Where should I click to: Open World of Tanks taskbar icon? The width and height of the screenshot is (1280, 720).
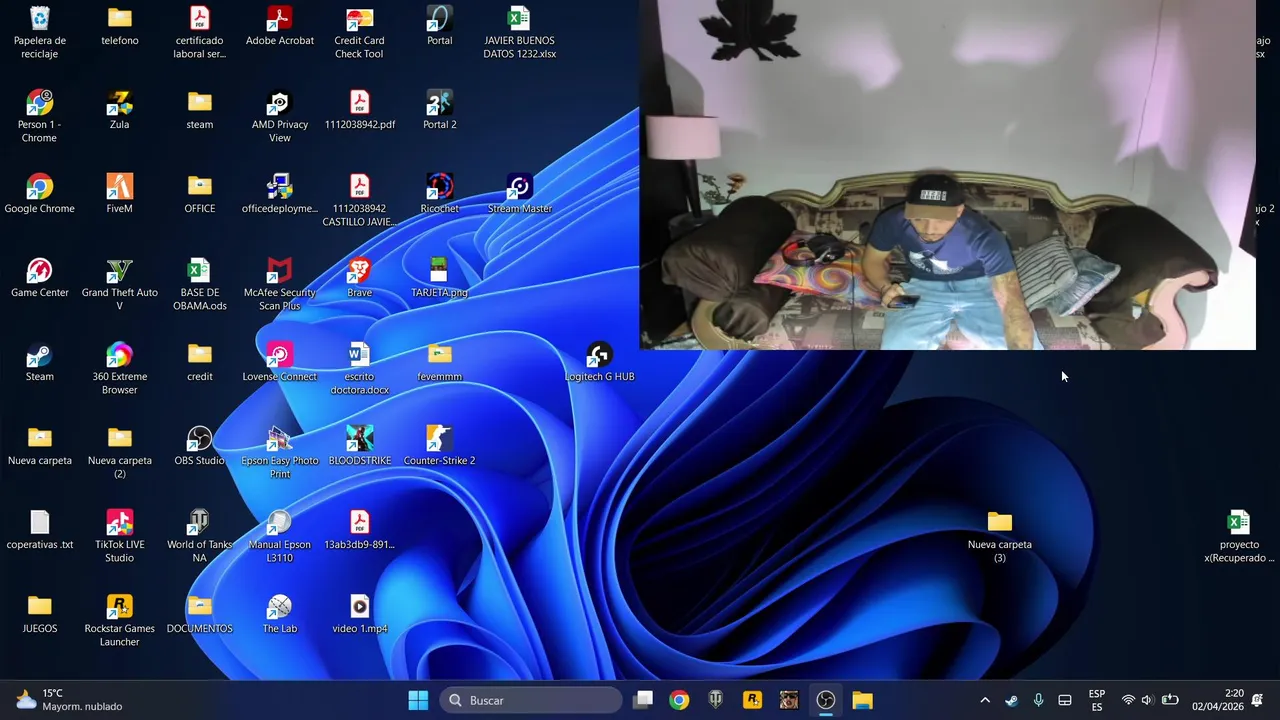[716, 700]
